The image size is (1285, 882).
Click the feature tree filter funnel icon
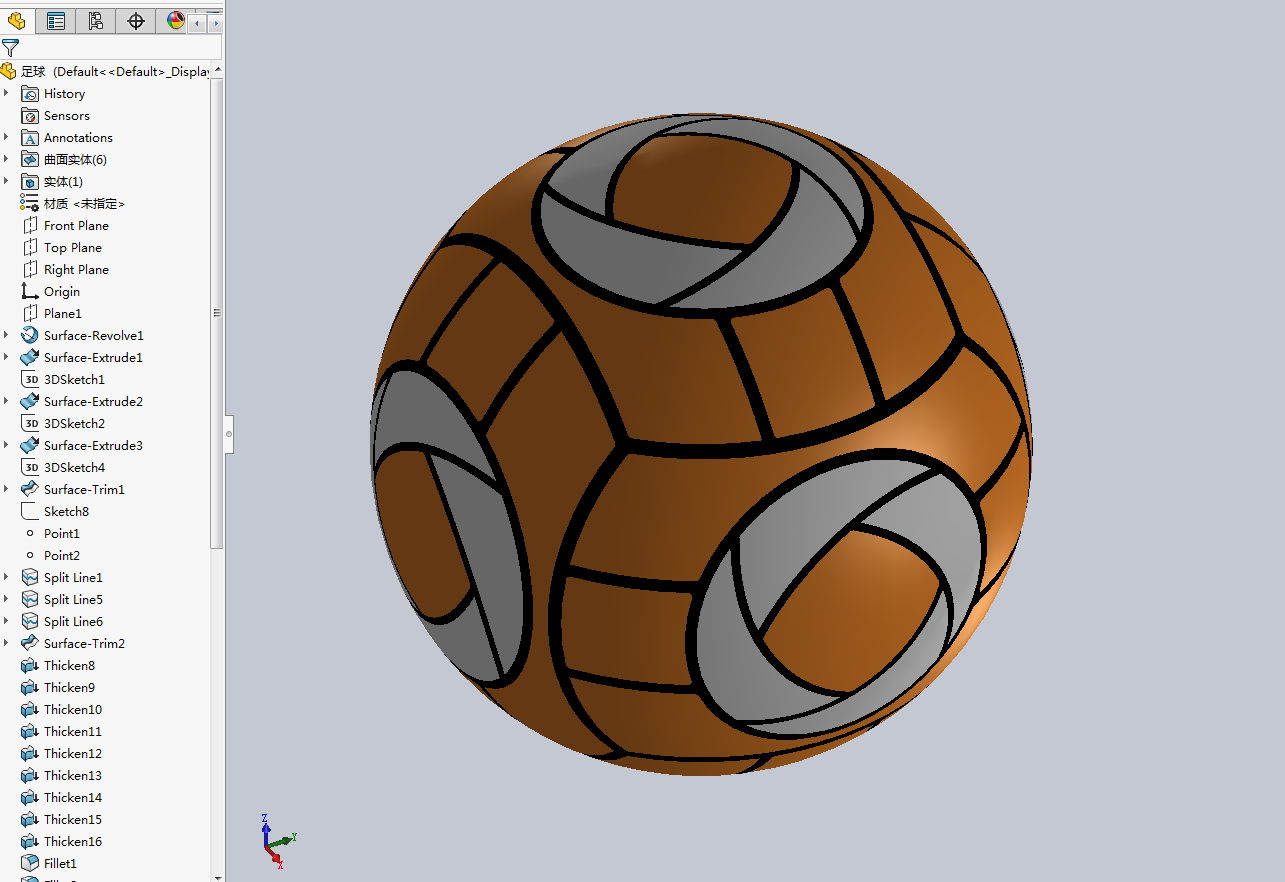tap(10, 47)
